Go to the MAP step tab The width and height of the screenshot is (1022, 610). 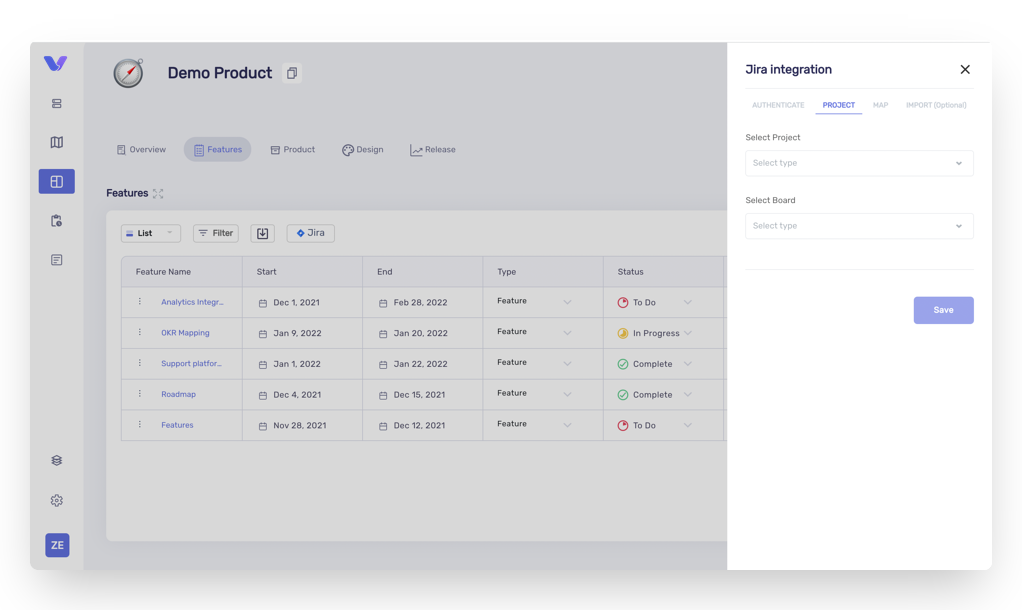(x=881, y=105)
